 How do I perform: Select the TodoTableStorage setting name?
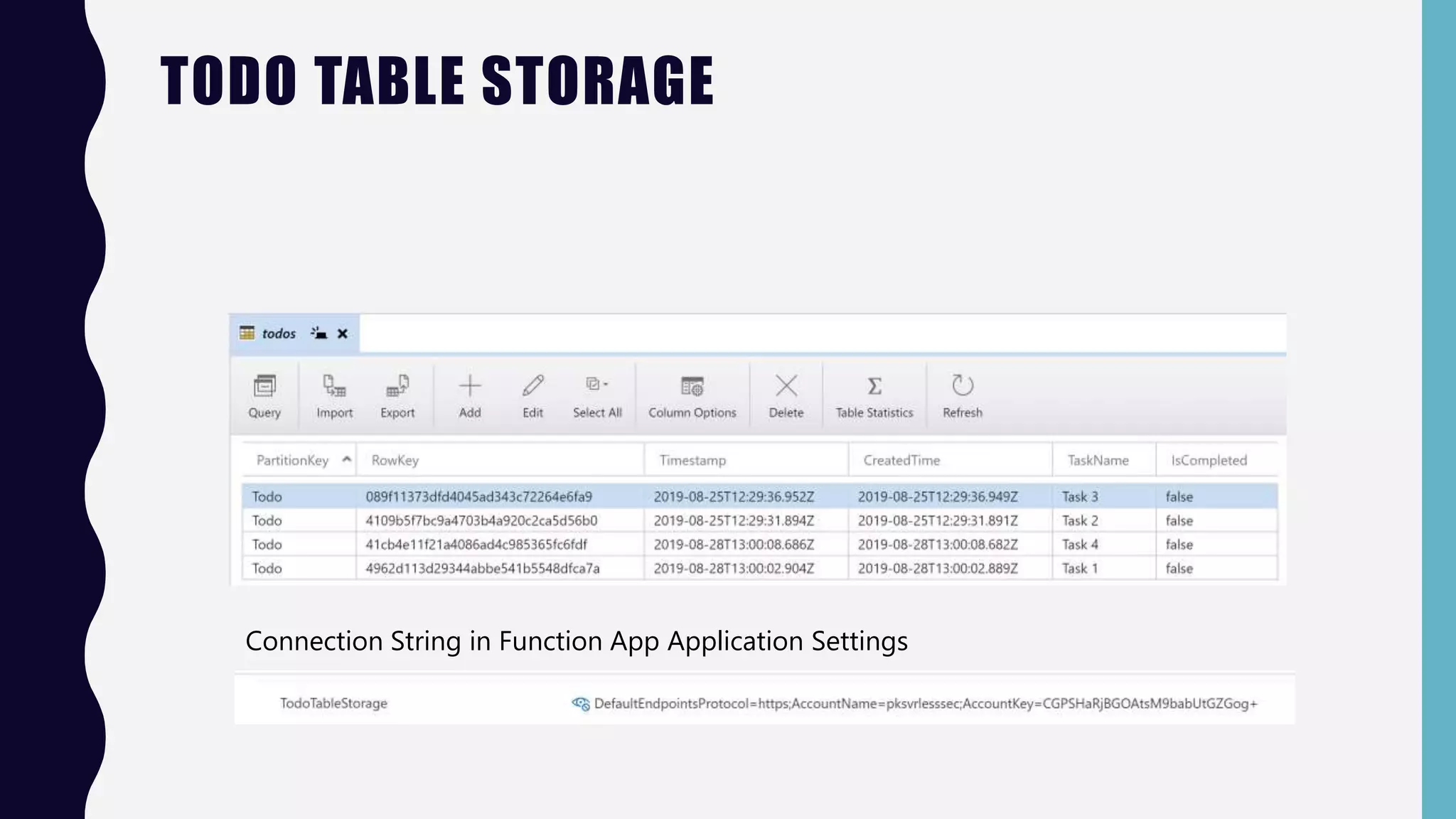click(333, 703)
